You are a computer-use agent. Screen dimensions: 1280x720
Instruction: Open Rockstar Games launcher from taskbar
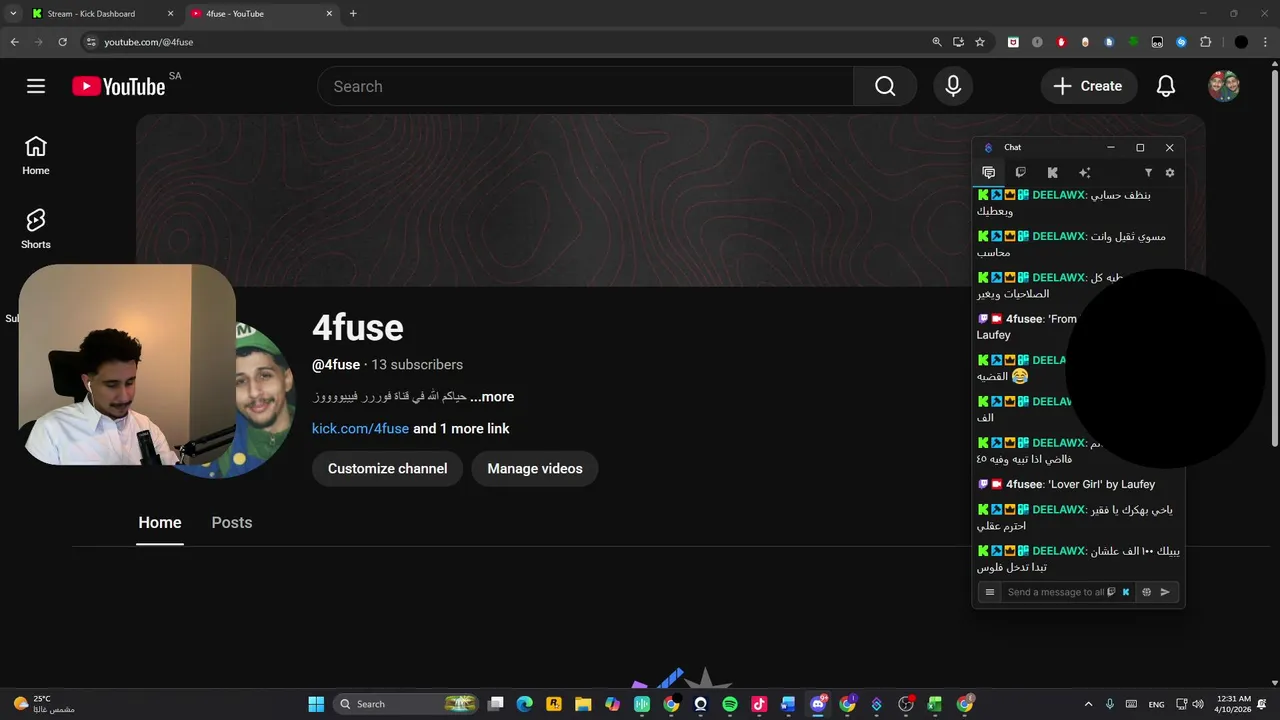click(554, 704)
